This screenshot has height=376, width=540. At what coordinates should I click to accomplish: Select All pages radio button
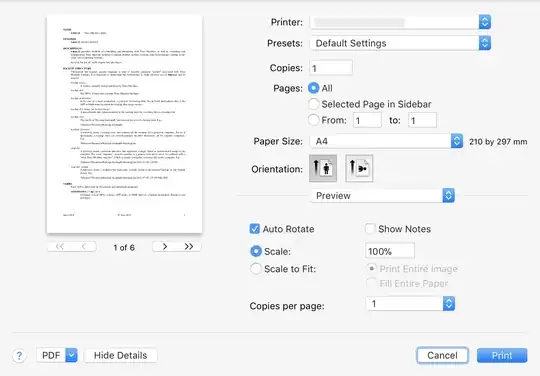[x=313, y=88]
